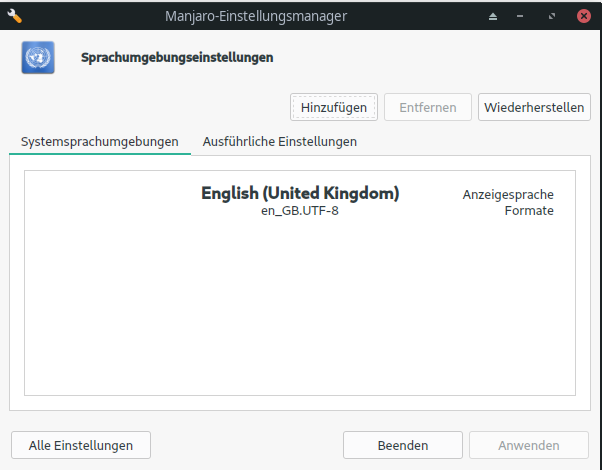Minimize the Manjaro-Einstellungsmanager window

click(520, 16)
